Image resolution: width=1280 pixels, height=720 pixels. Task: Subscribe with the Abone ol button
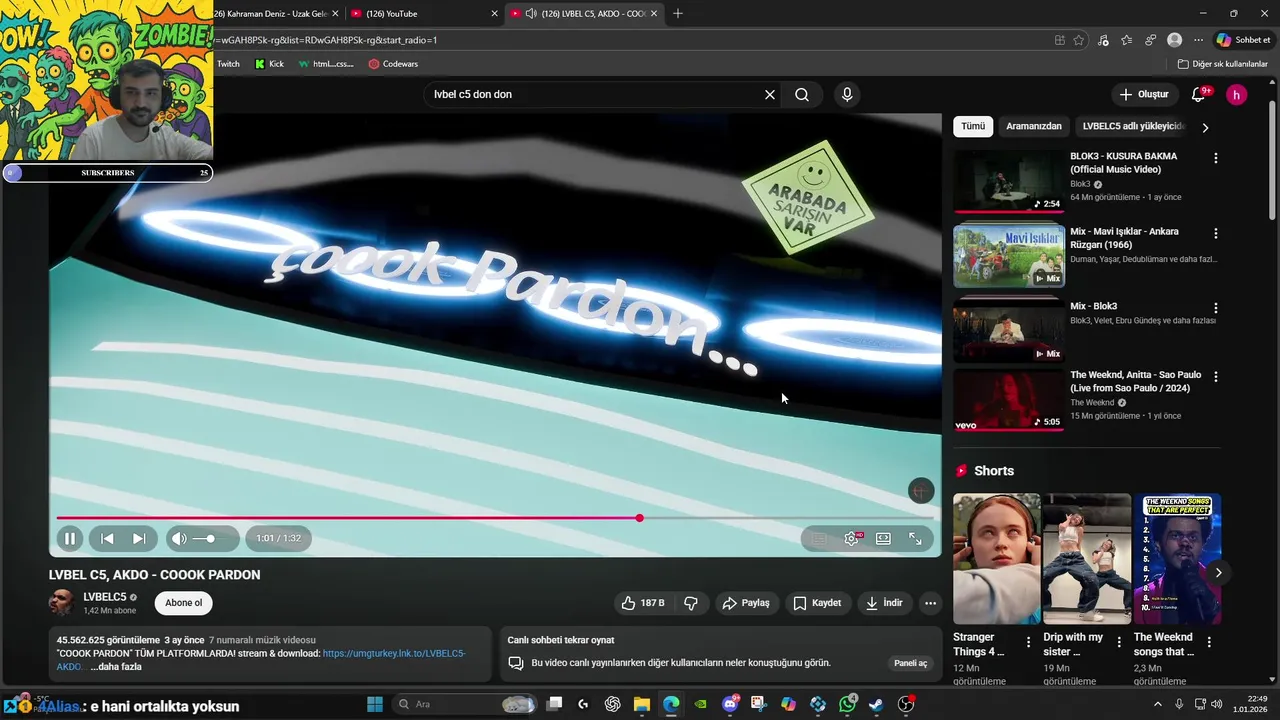184,603
